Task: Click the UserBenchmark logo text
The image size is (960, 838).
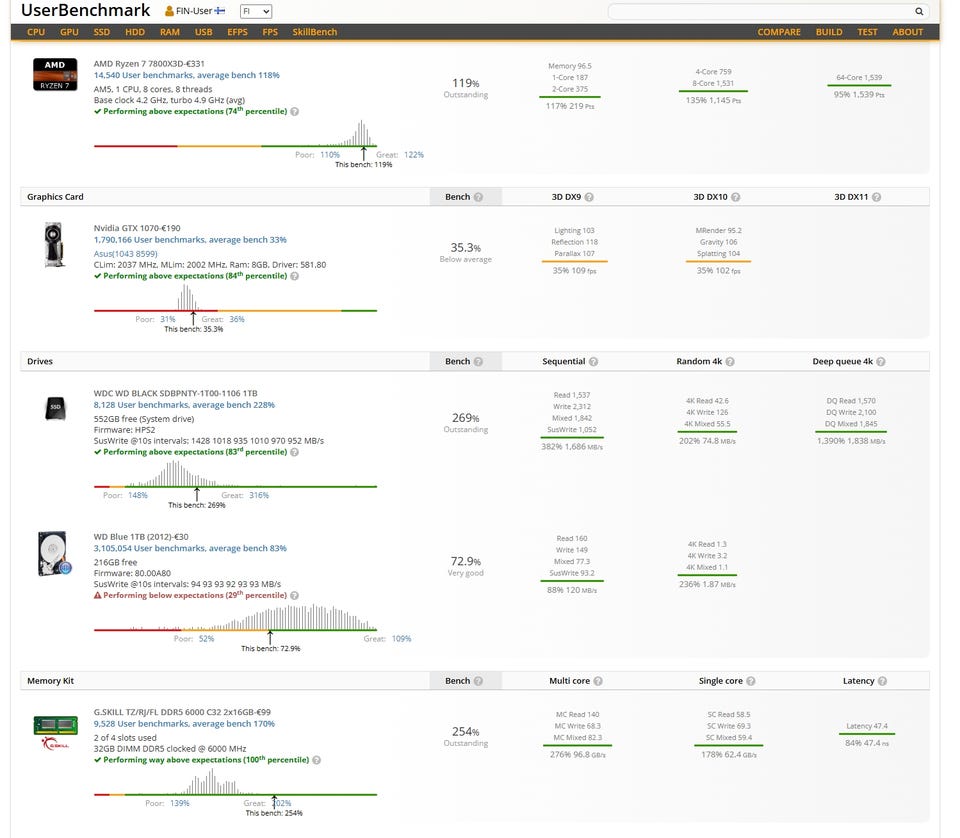Action: point(86,10)
